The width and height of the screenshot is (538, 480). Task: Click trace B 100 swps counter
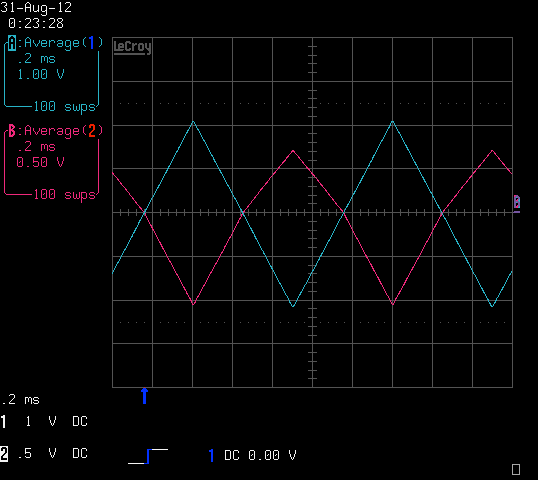coord(65,195)
